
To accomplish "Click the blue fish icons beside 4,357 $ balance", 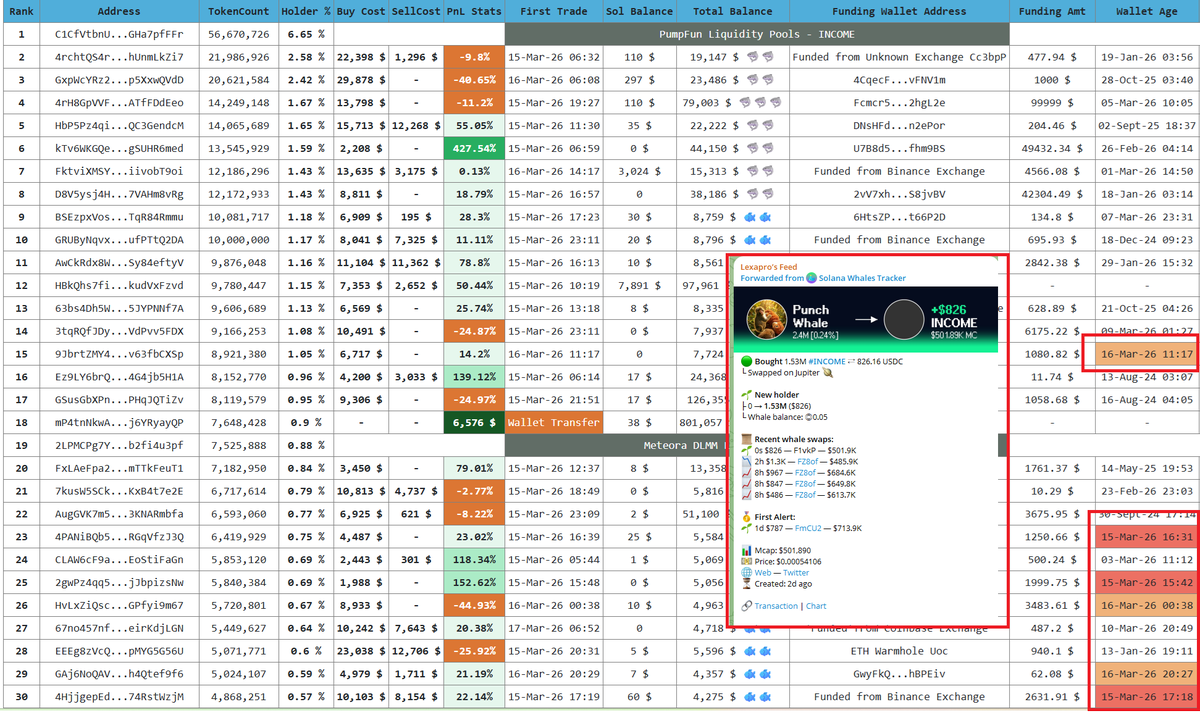I will pyautogui.click(x=758, y=674).
